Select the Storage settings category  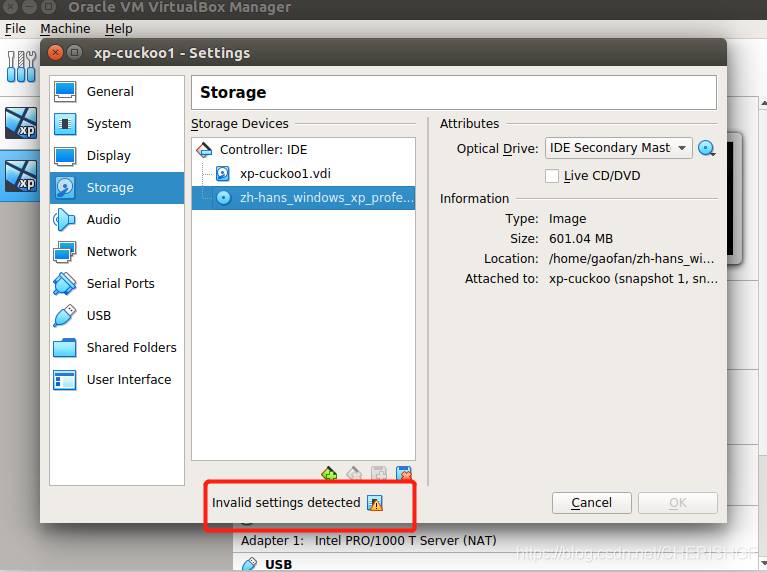[x=117, y=187]
